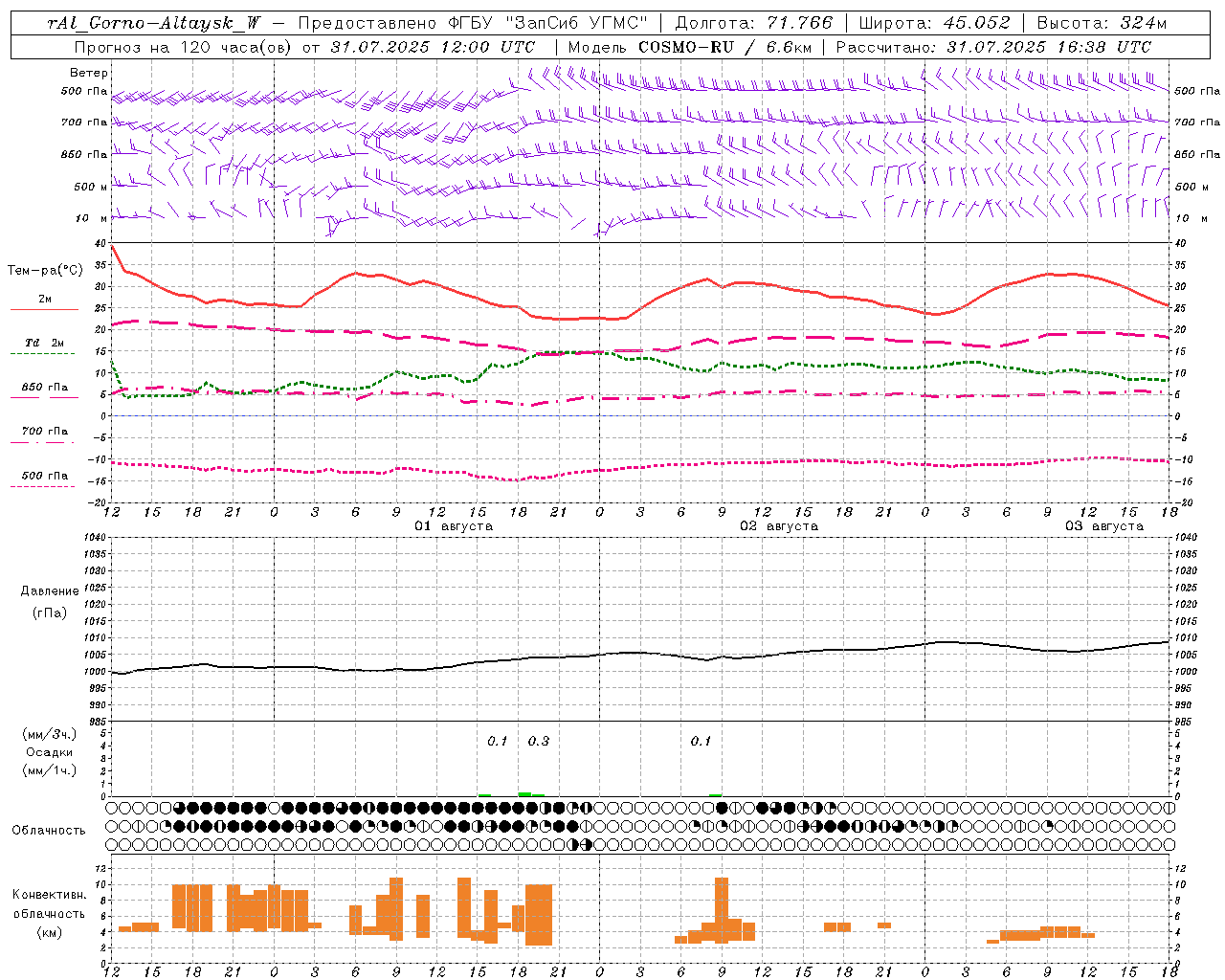This screenshot has width=1225, height=980.
Task: Click the 2м temperature legend entry
Action: [x=45, y=300]
